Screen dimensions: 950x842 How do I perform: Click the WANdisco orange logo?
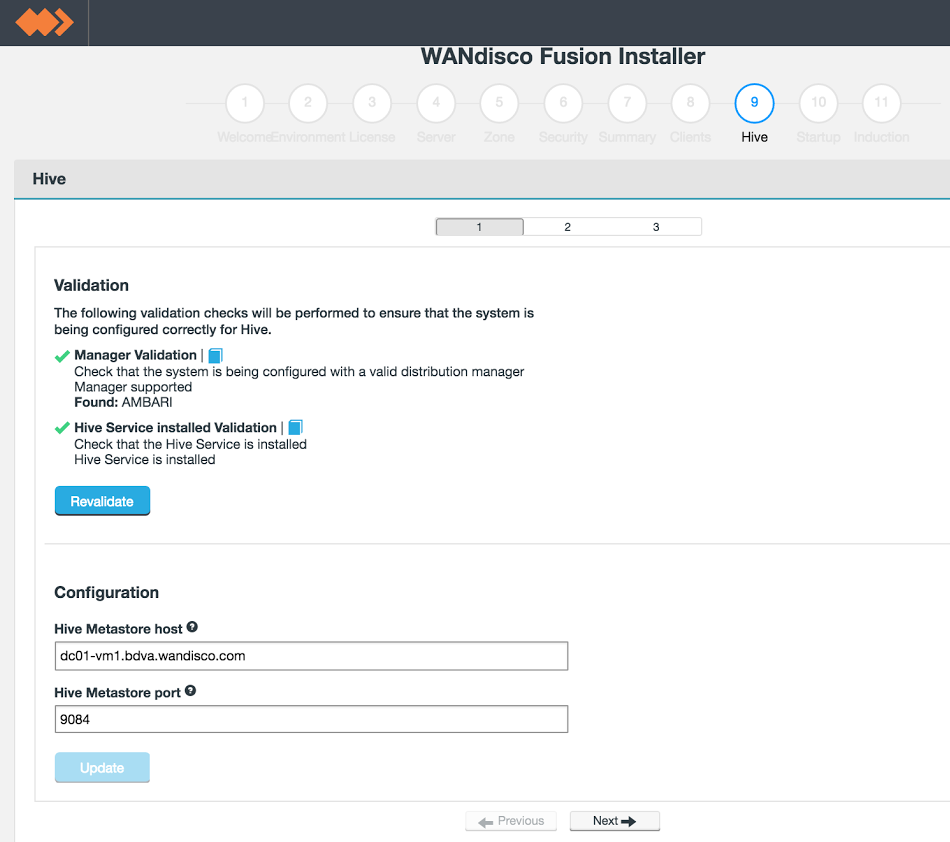(44, 22)
